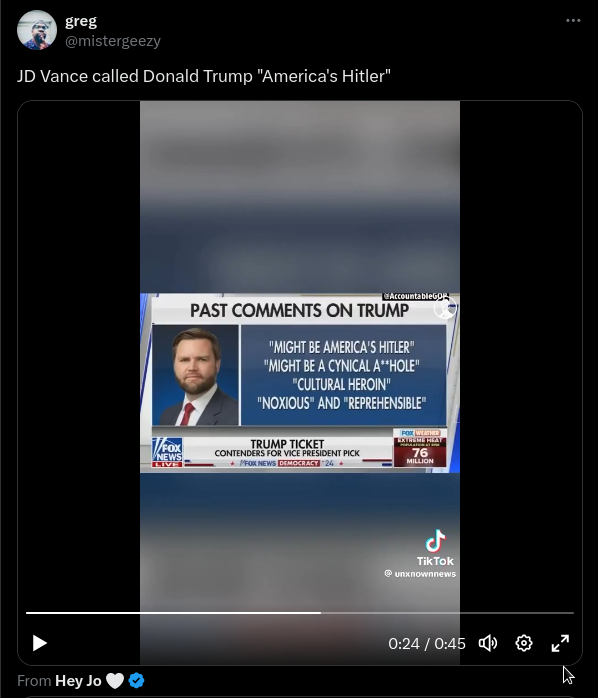598x698 pixels.
Task: Click the tweet text about JD Vance
Action: [203, 76]
